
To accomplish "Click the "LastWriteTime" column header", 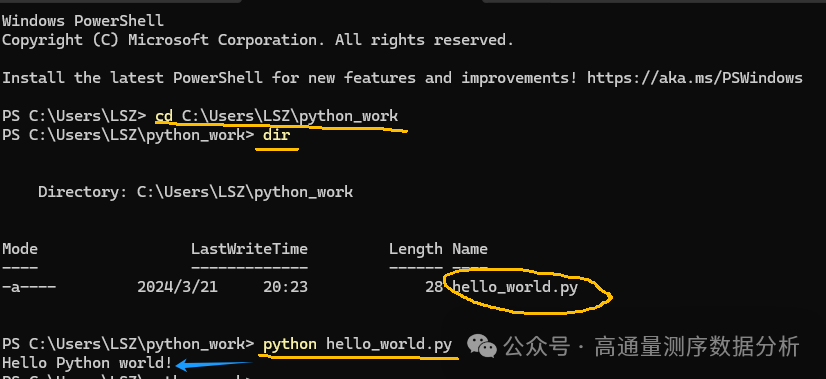I will pos(249,249).
